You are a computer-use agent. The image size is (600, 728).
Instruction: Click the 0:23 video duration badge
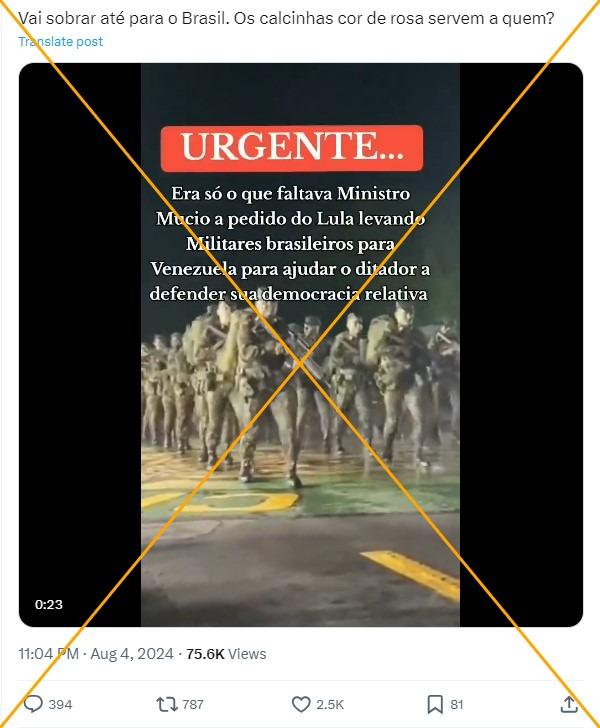(x=48, y=604)
